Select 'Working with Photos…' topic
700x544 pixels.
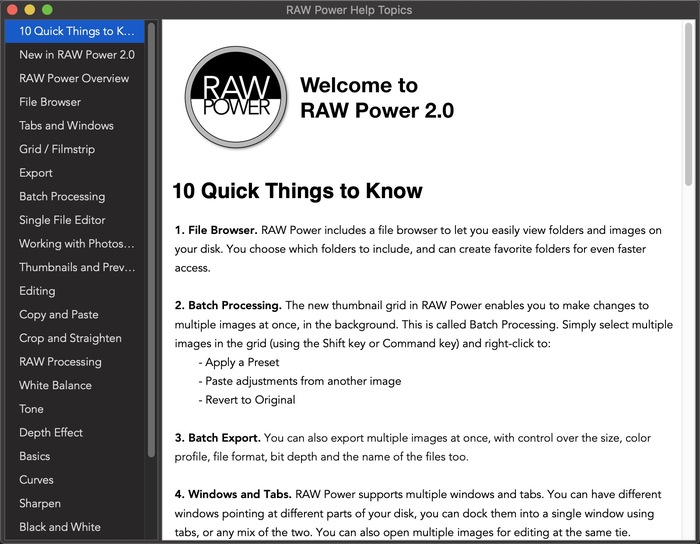[75, 244]
